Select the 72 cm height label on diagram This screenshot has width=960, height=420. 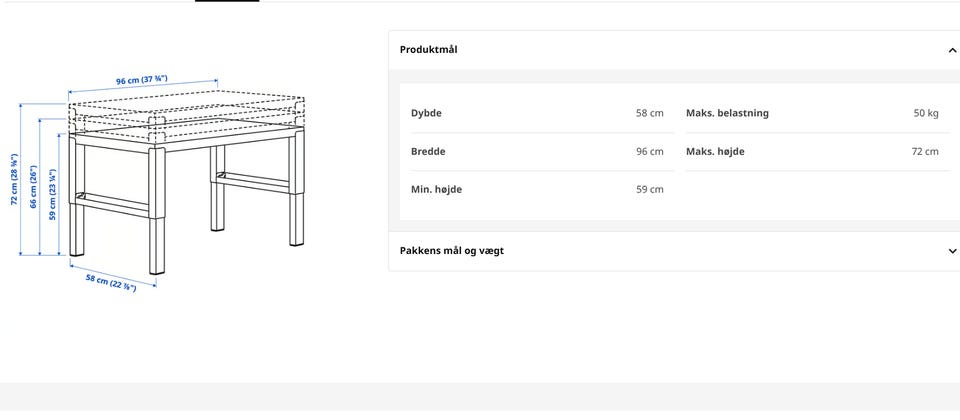click(14, 179)
